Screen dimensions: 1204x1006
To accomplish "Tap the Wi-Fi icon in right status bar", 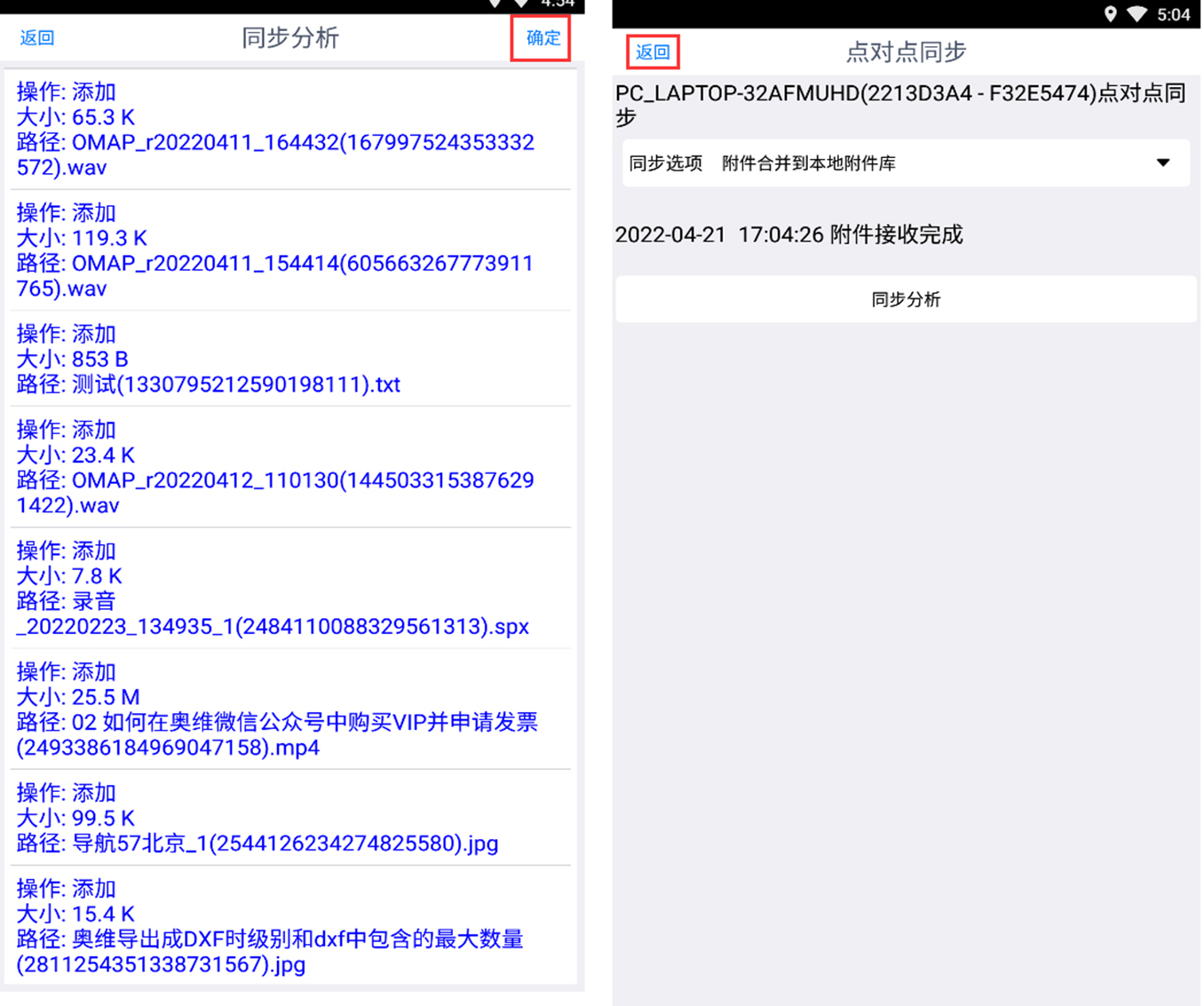I will [x=1137, y=14].
